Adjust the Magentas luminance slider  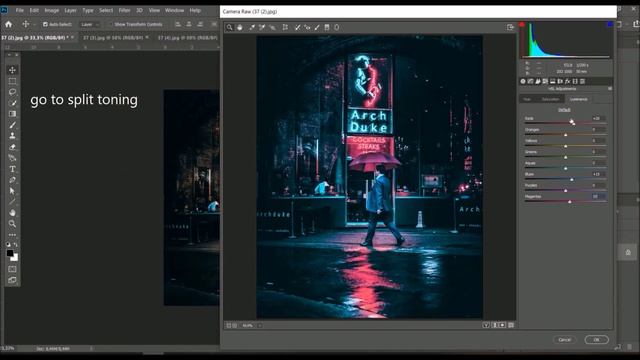(570, 202)
